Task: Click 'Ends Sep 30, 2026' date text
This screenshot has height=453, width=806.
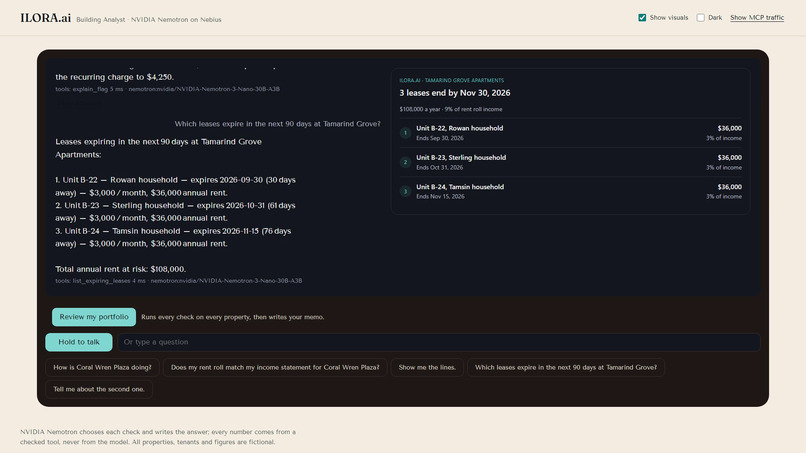Action: click(439, 138)
